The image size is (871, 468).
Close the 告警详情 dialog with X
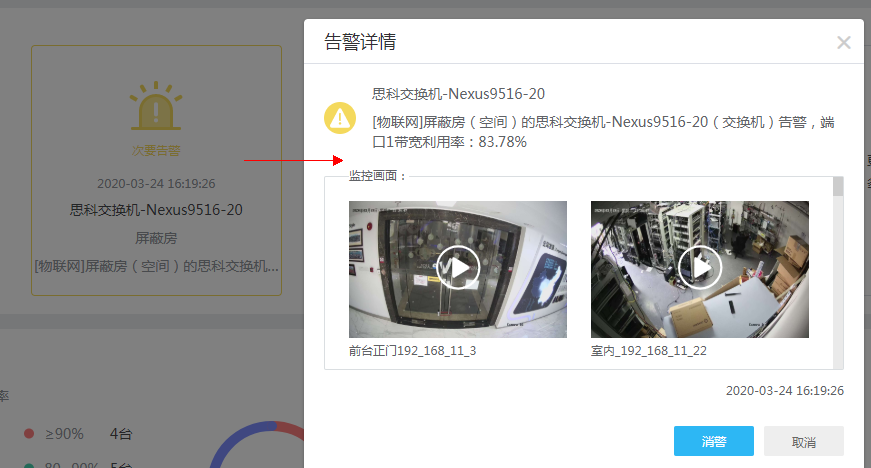click(x=844, y=42)
